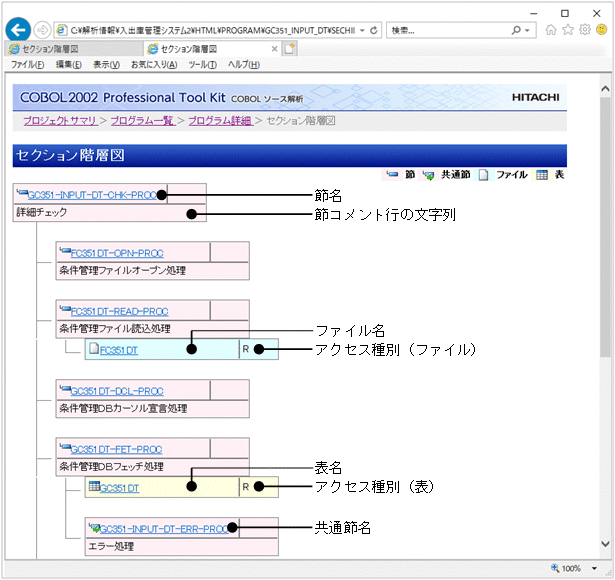This screenshot has height=580, width=615.
Task: Open the プログラム一覧 breadcrumb link
Action: [143, 121]
